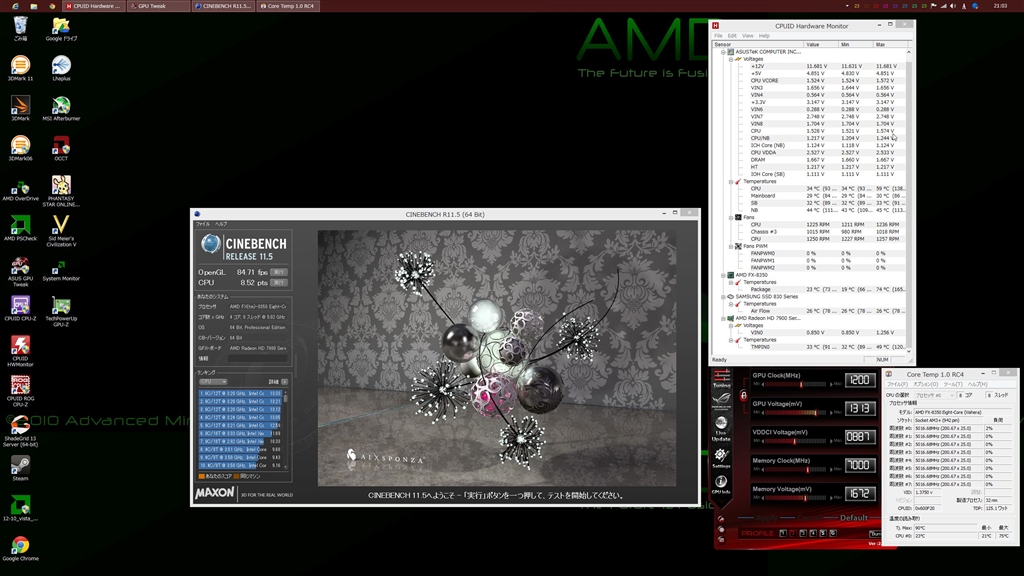
Task: Open the TechPowerUp GPU-Z desktop icon
Action: coord(61,311)
